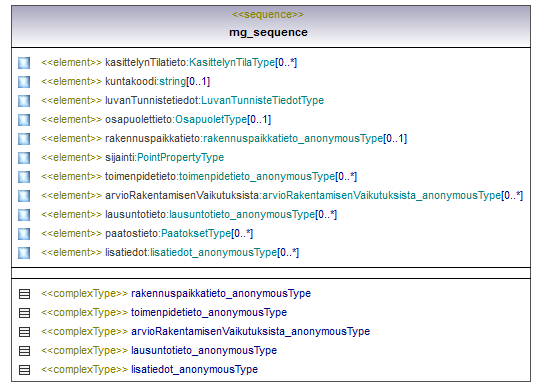Select rakennuspaikkatieto_anonymousType type in the element row
541x386 pixels.
tap(293, 138)
